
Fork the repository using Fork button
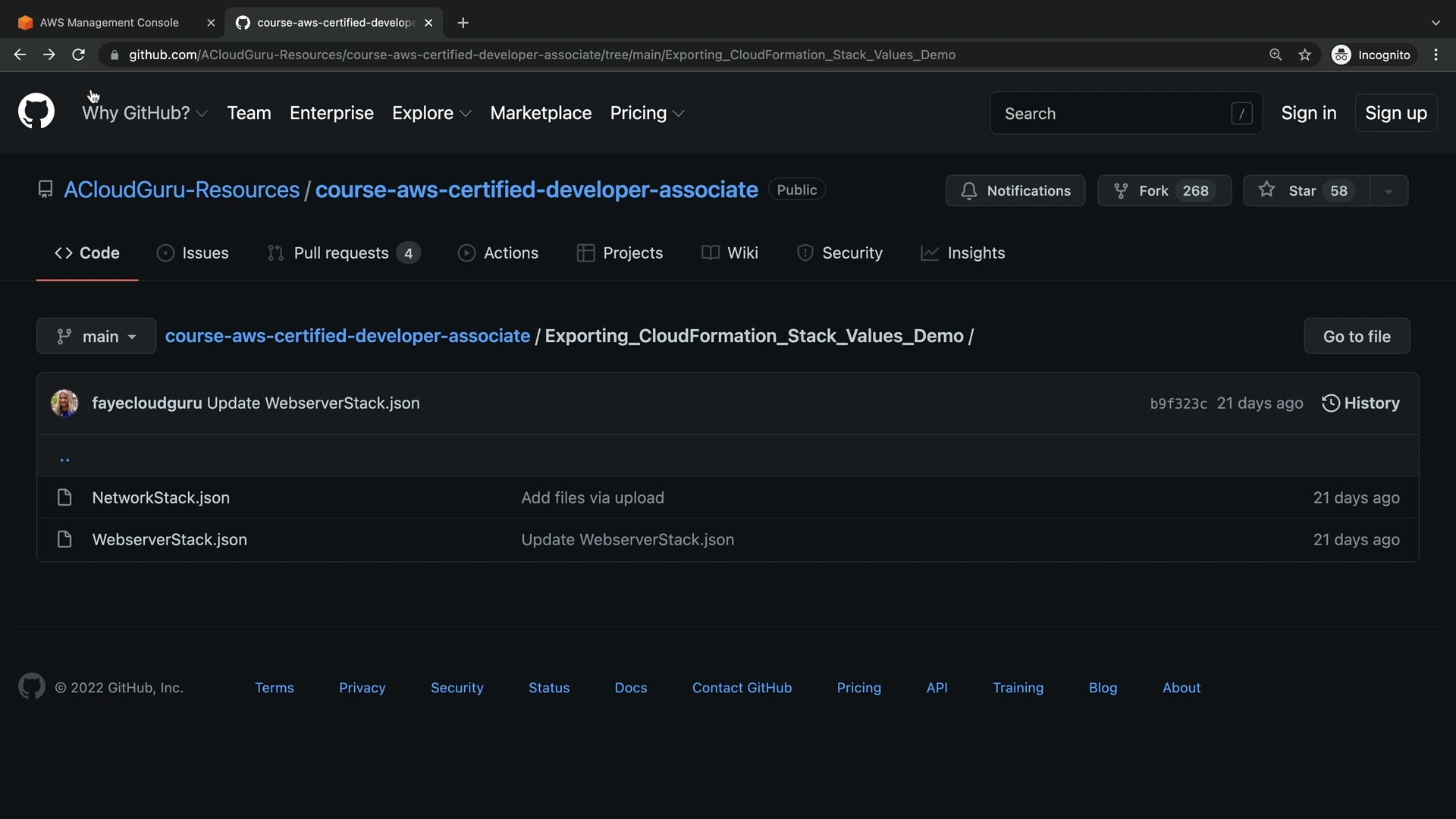pos(1163,190)
